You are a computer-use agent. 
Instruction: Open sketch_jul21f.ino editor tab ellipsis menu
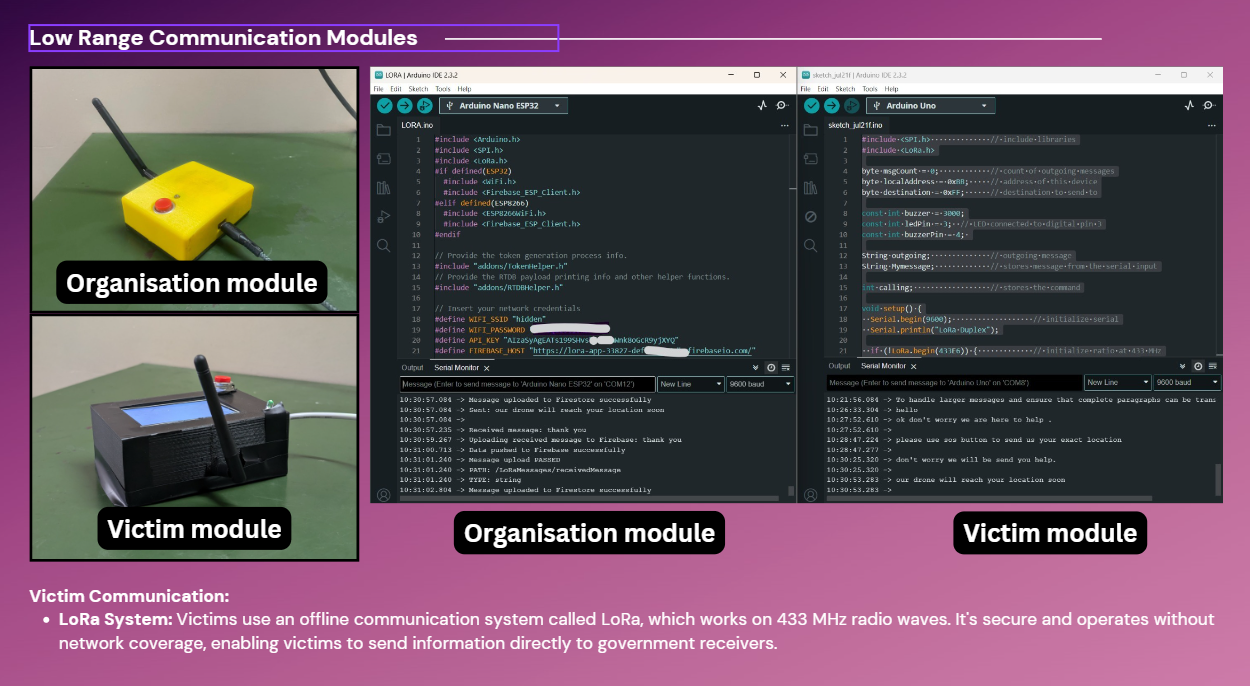1212,126
